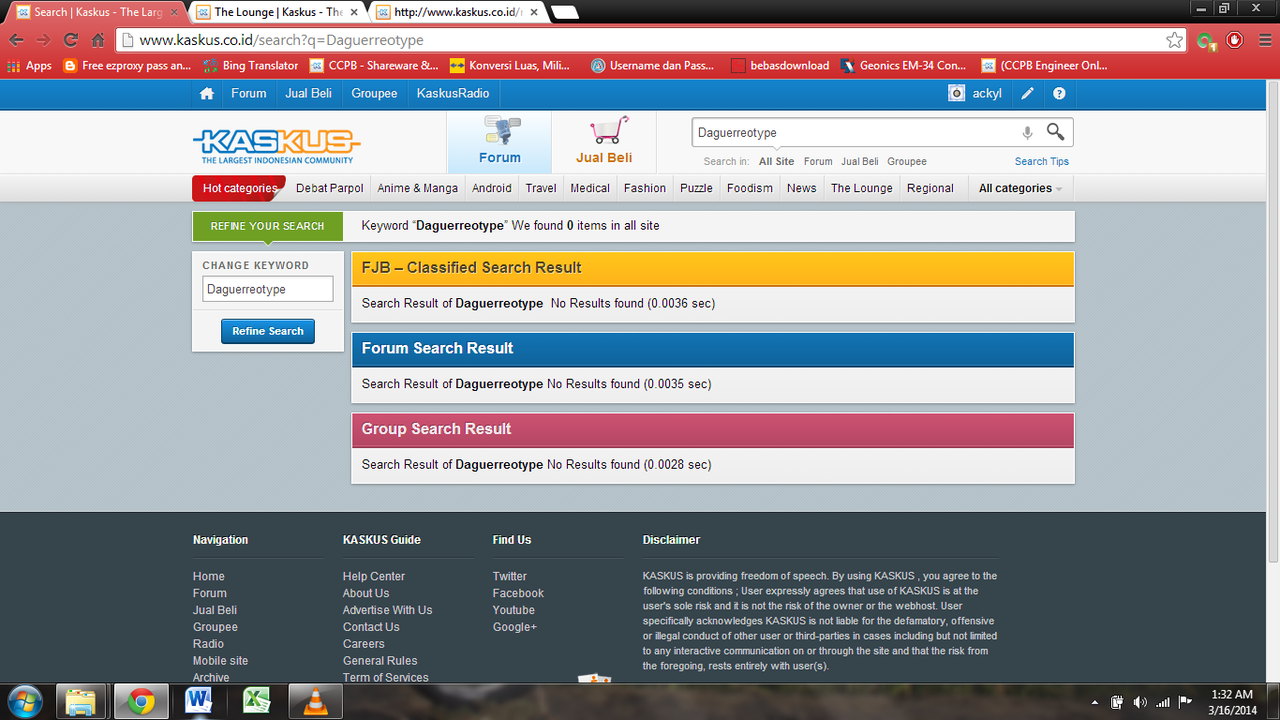Switch to Chrome in the taskbar

[x=141, y=701]
